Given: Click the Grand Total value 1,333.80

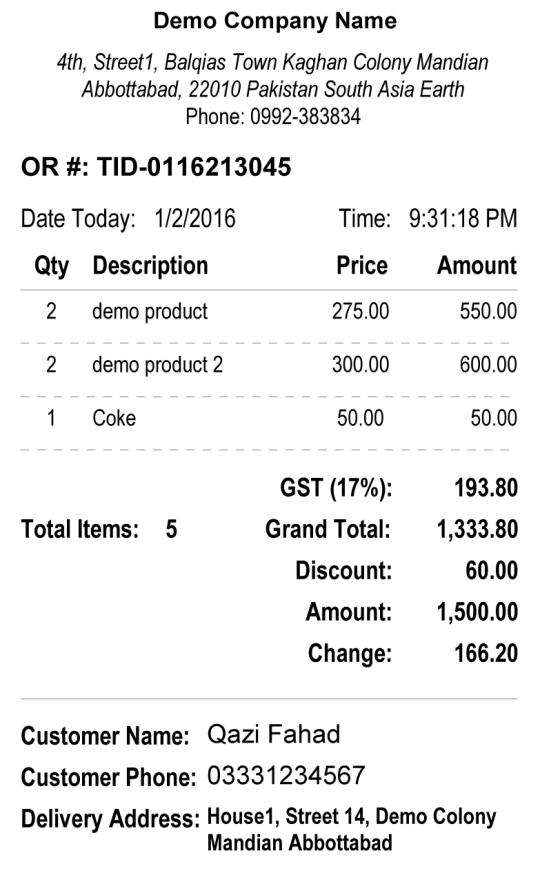Looking at the screenshot, I should click(x=477, y=529).
